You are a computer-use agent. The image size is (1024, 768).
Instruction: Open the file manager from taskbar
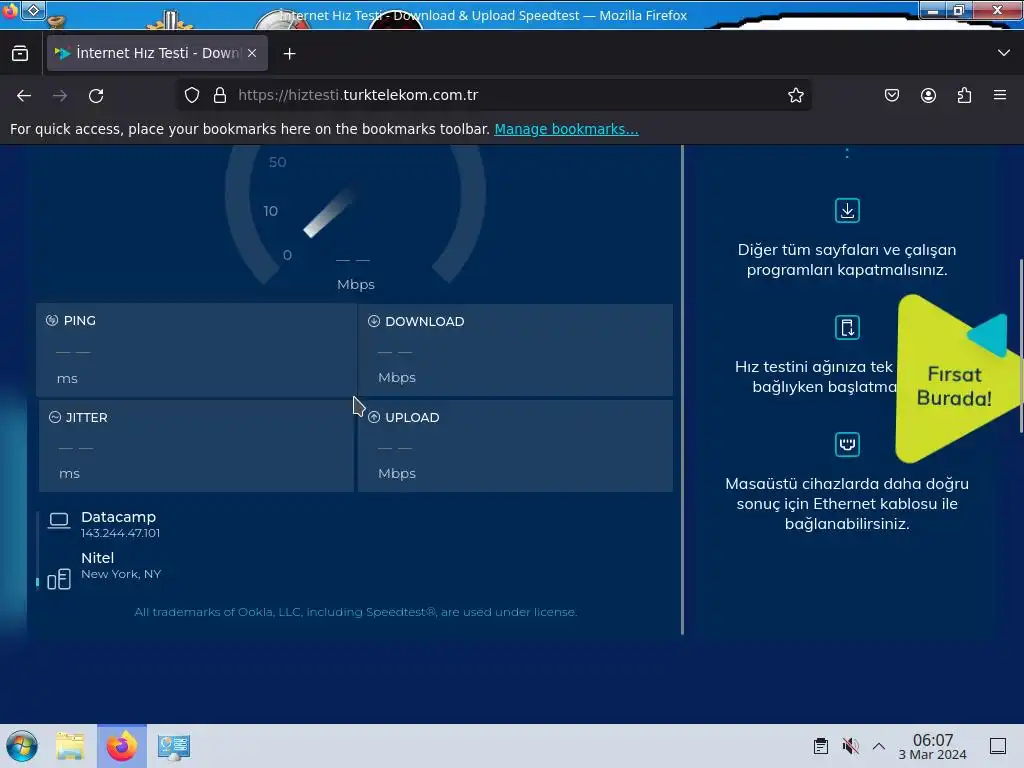(x=70, y=746)
